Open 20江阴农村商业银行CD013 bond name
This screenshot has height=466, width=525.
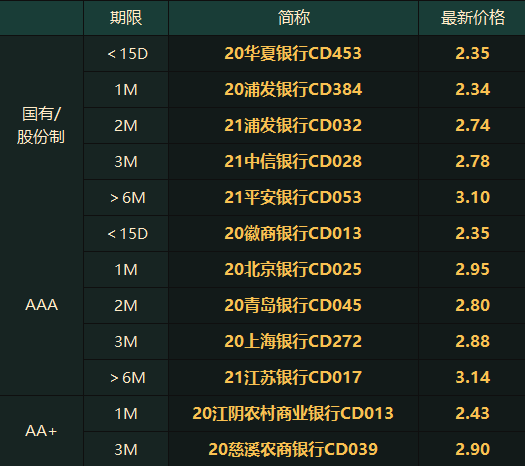(x=293, y=413)
